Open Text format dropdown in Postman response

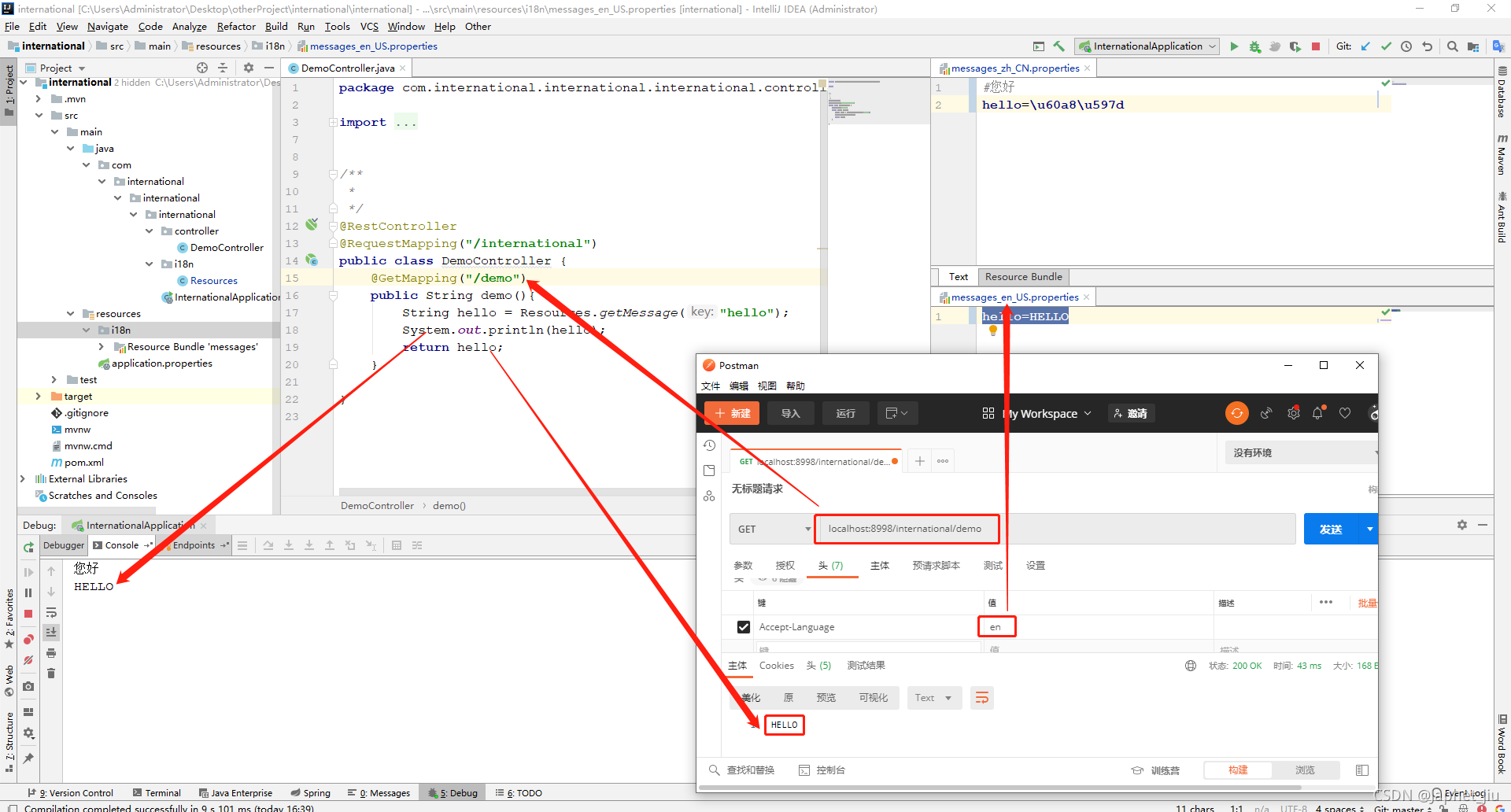pos(934,698)
